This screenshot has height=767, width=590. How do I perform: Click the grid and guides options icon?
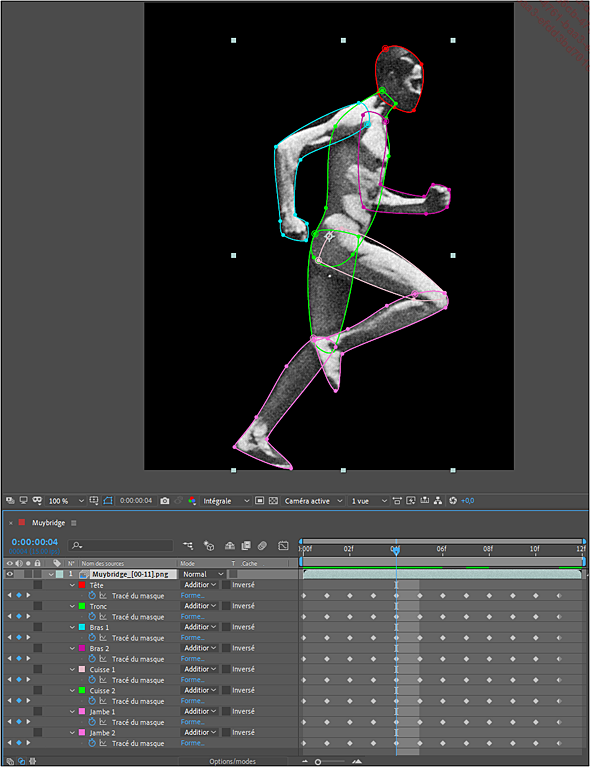pos(94,500)
